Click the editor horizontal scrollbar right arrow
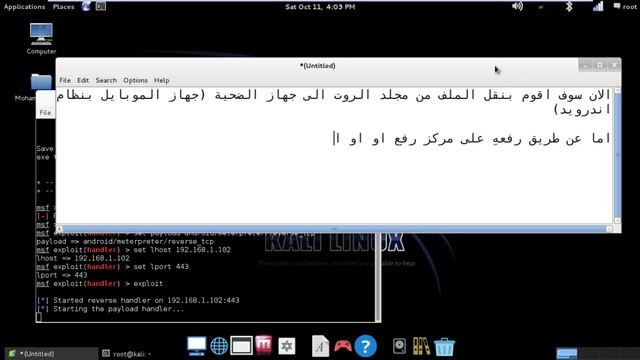The width and height of the screenshot is (640, 360). point(609,229)
